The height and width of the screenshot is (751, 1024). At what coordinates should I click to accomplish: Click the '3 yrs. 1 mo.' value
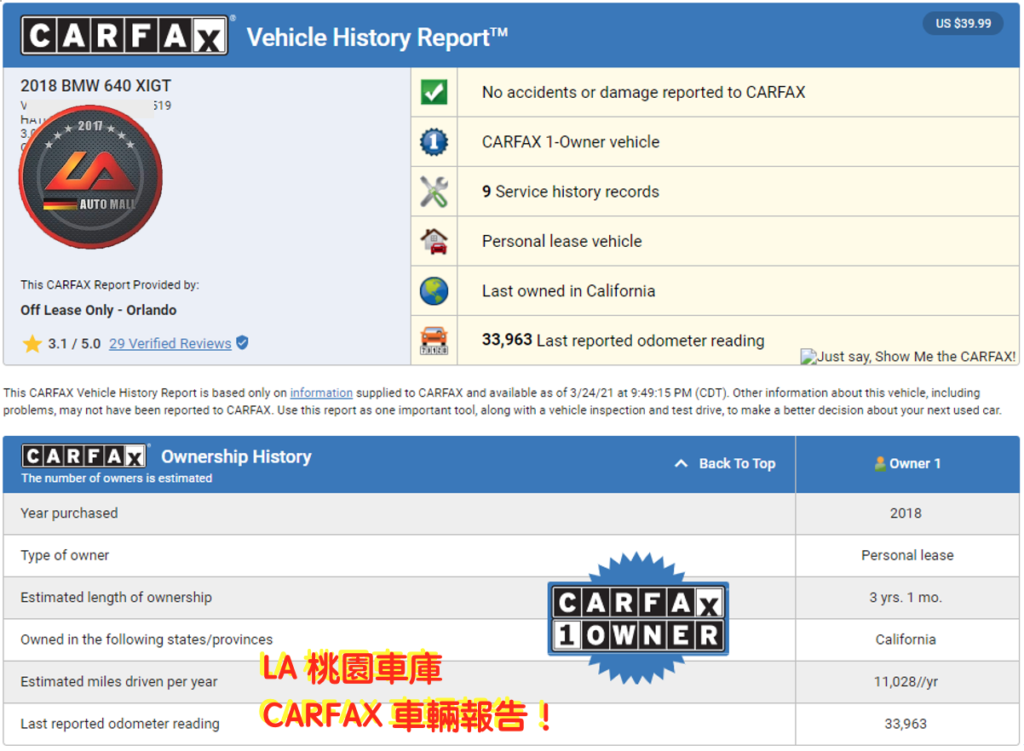coord(905,598)
